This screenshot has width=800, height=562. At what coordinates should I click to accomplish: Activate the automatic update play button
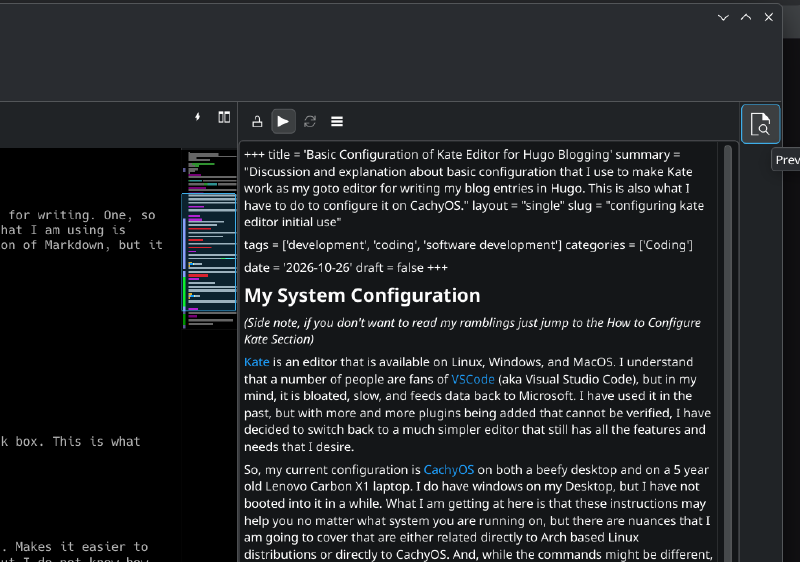(x=283, y=121)
